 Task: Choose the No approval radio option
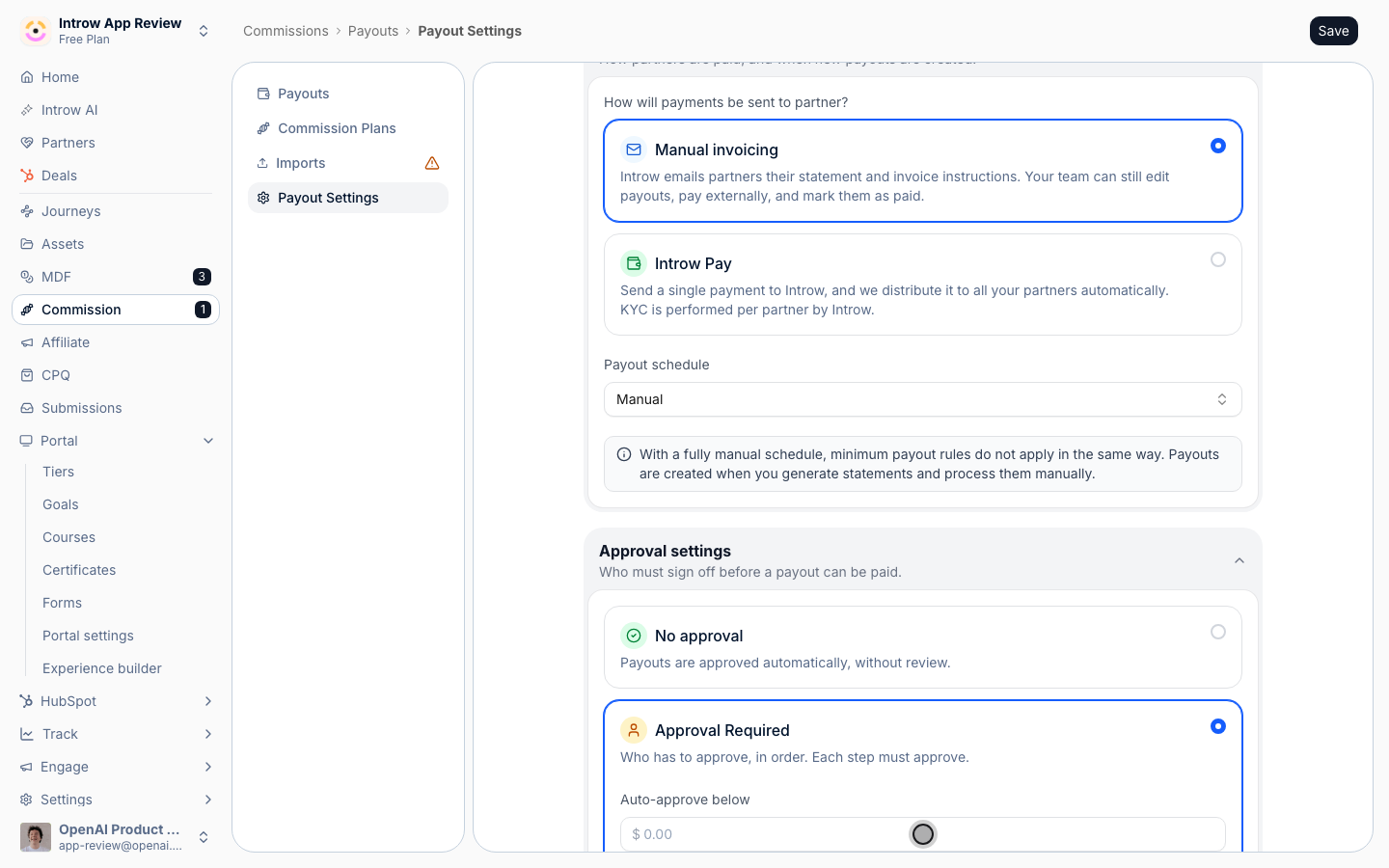pyautogui.click(x=1218, y=632)
